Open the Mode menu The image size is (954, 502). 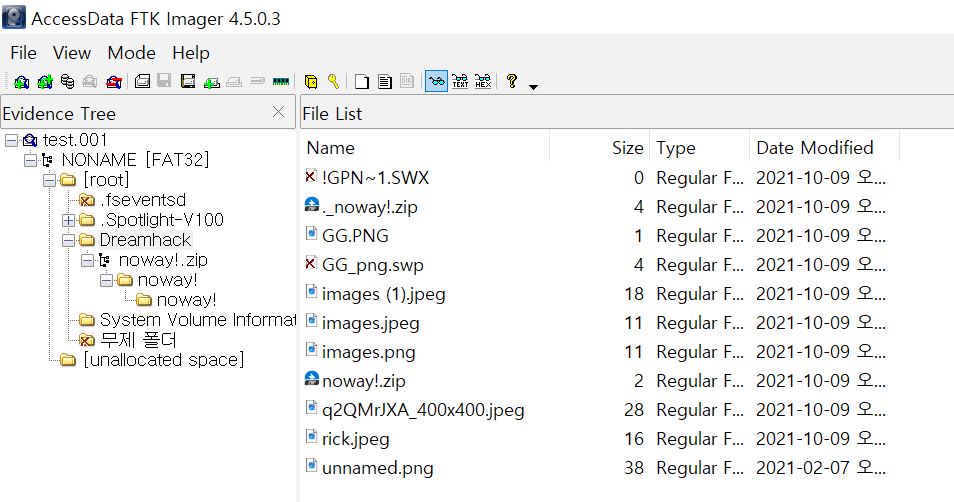tap(131, 53)
